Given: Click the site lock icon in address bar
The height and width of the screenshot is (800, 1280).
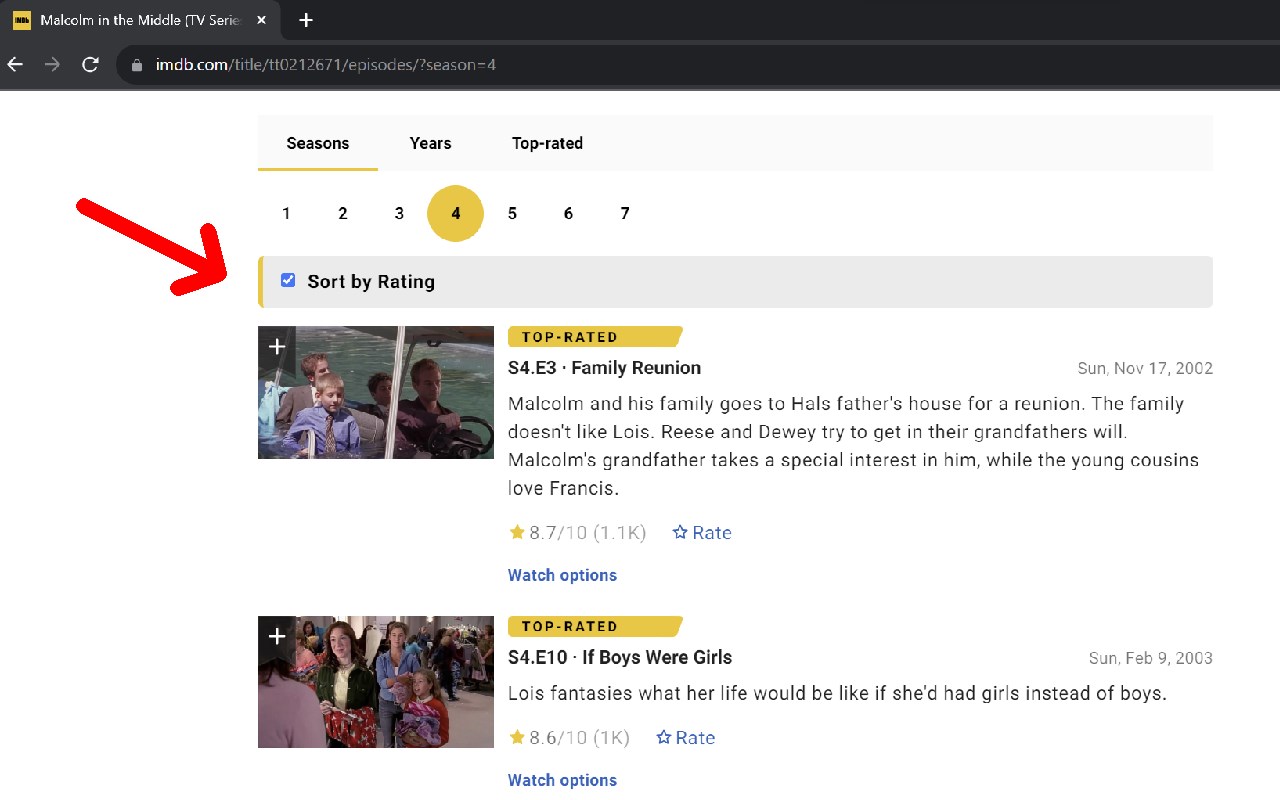Looking at the screenshot, I should 138,65.
